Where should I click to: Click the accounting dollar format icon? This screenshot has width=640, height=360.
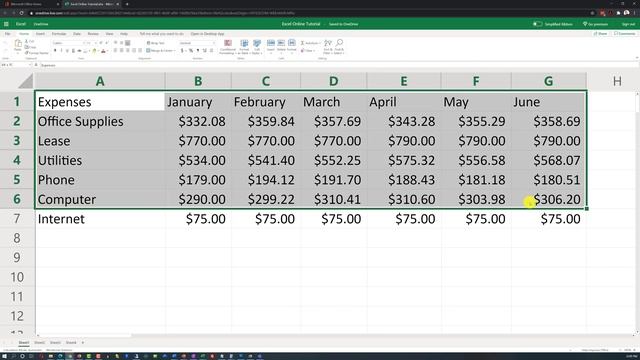click(182, 51)
